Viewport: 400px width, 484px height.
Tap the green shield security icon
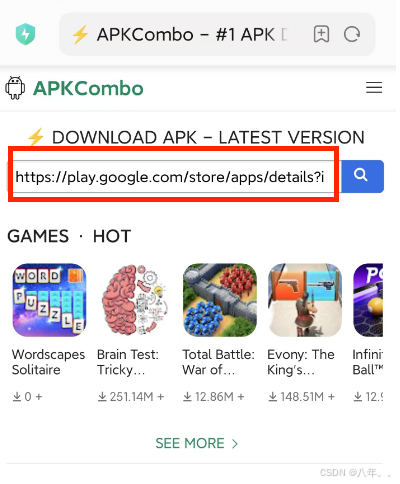tap(26, 34)
